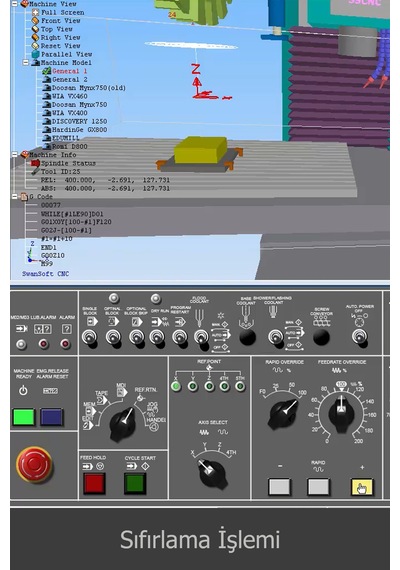Select MDI mode icon on mode dial
This screenshot has width=400, height=570.
121,392
